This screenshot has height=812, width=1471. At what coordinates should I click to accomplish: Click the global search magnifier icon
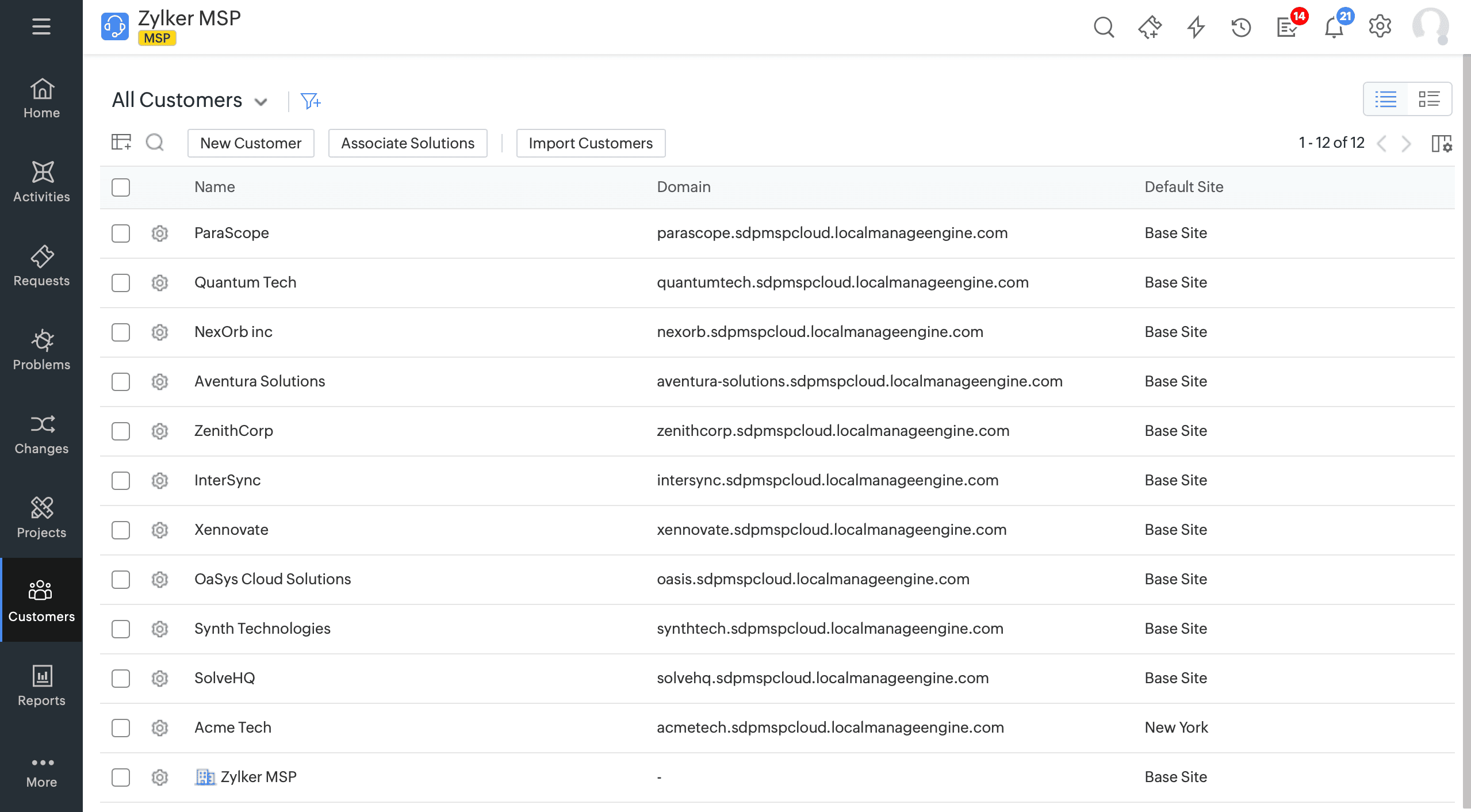(1104, 27)
